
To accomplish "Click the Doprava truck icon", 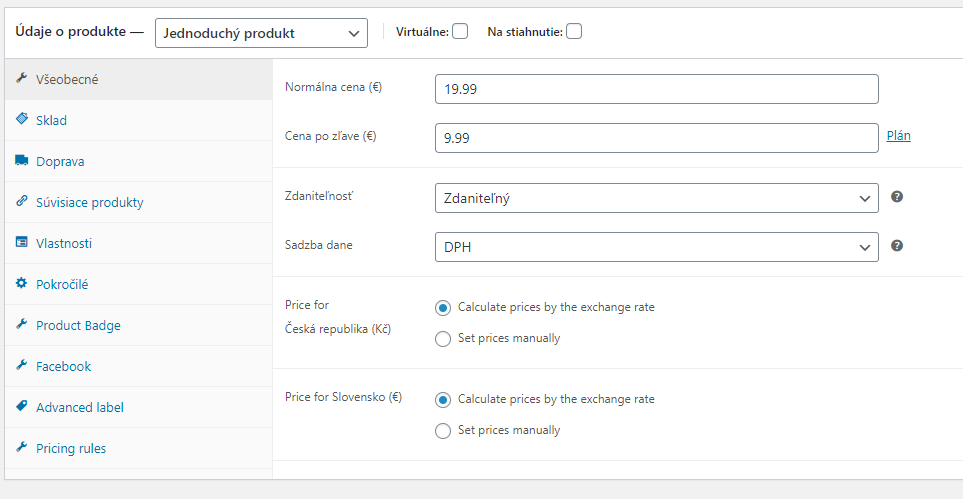I will coord(21,161).
